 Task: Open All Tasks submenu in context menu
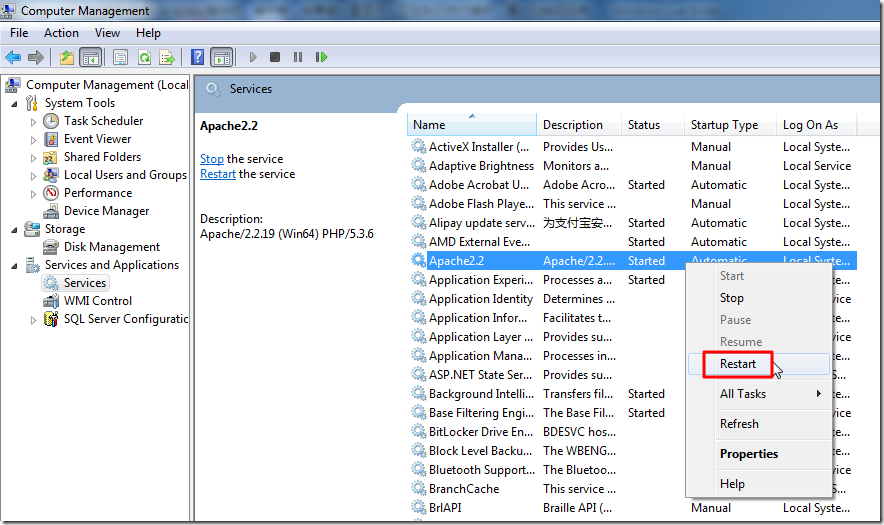758,394
